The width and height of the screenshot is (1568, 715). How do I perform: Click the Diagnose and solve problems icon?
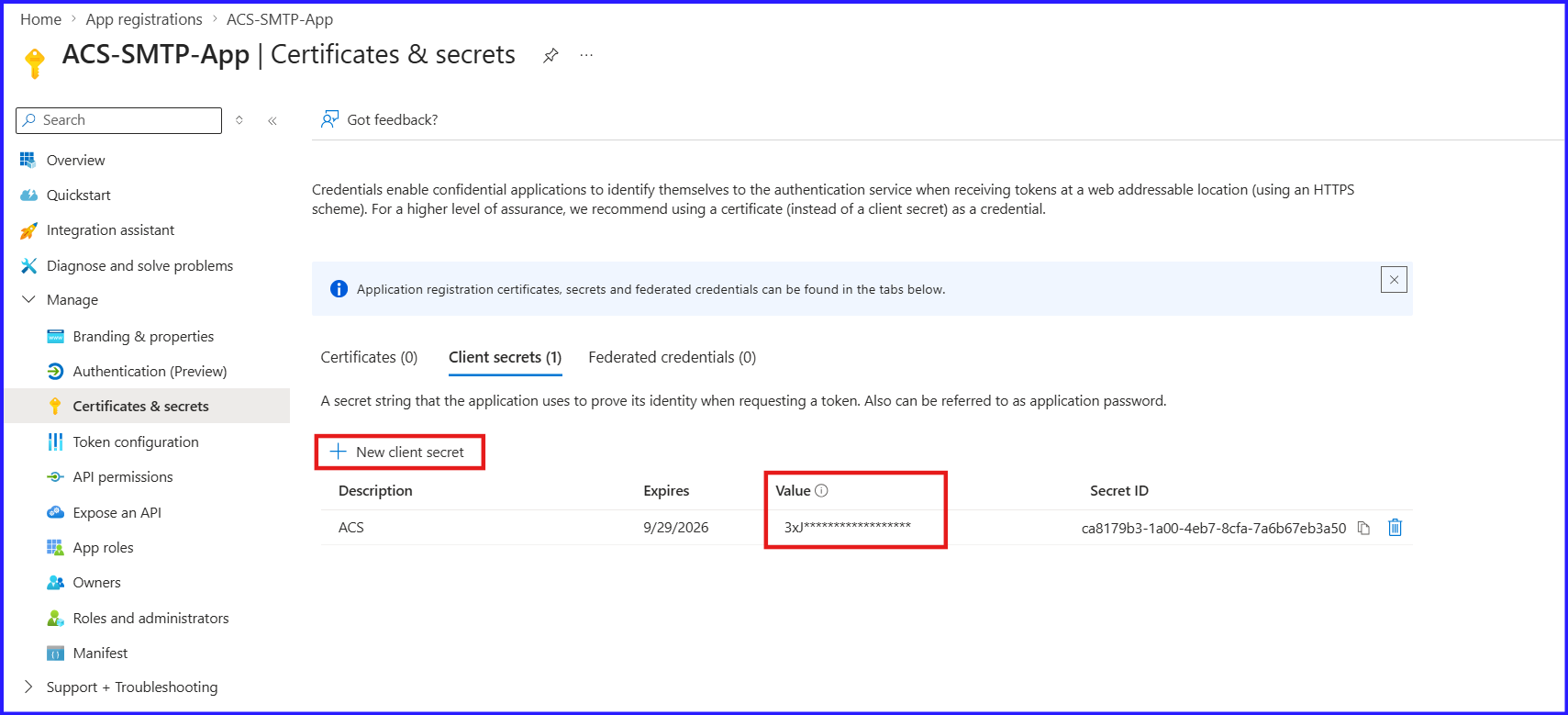(28, 266)
